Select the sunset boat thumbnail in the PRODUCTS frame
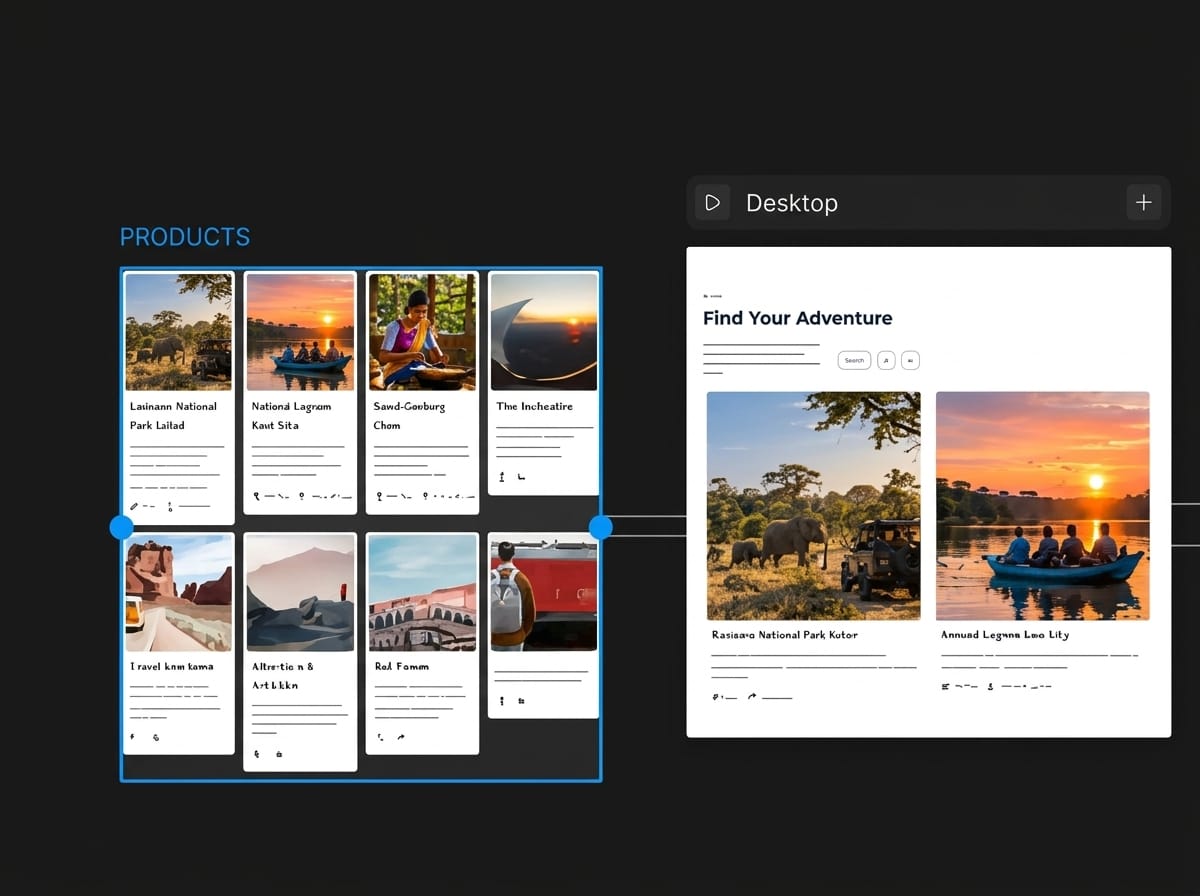 pyautogui.click(x=300, y=332)
